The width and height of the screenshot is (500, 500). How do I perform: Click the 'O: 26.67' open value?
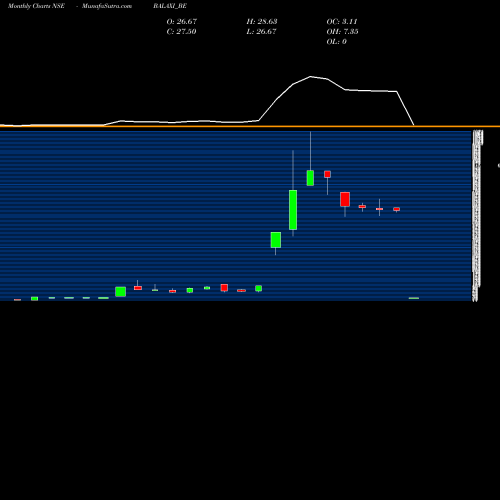182,21
